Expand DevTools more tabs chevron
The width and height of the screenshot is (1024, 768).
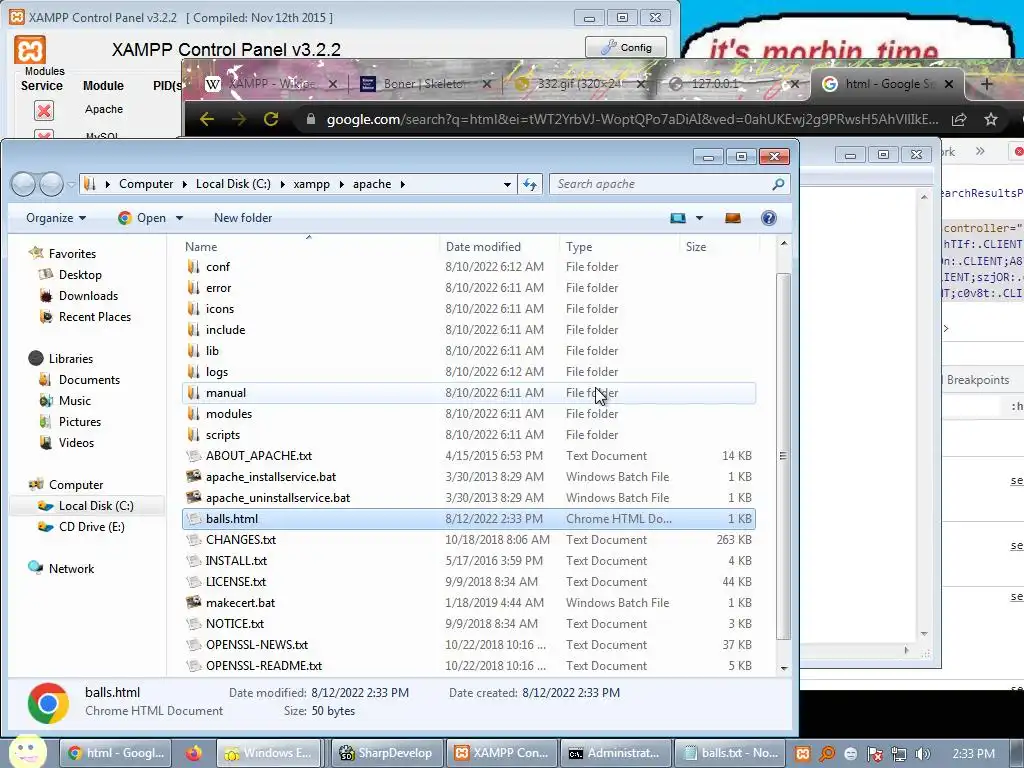pos(980,152)
